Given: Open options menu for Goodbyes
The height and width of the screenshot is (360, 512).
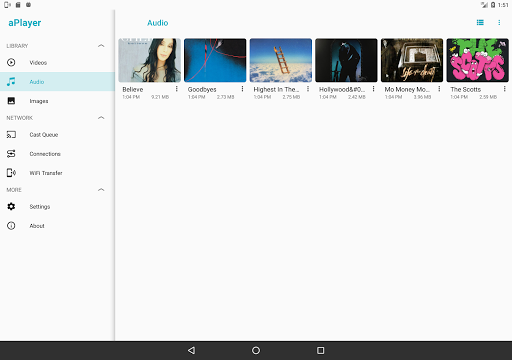Looking at the screenshot, I should coord(242,89).
